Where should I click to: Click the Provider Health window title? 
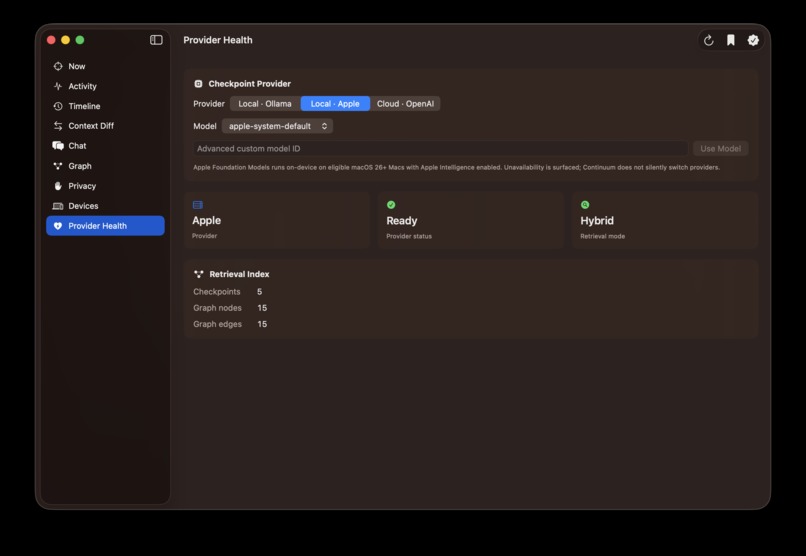pyautogui.click(x=218, y=40)
